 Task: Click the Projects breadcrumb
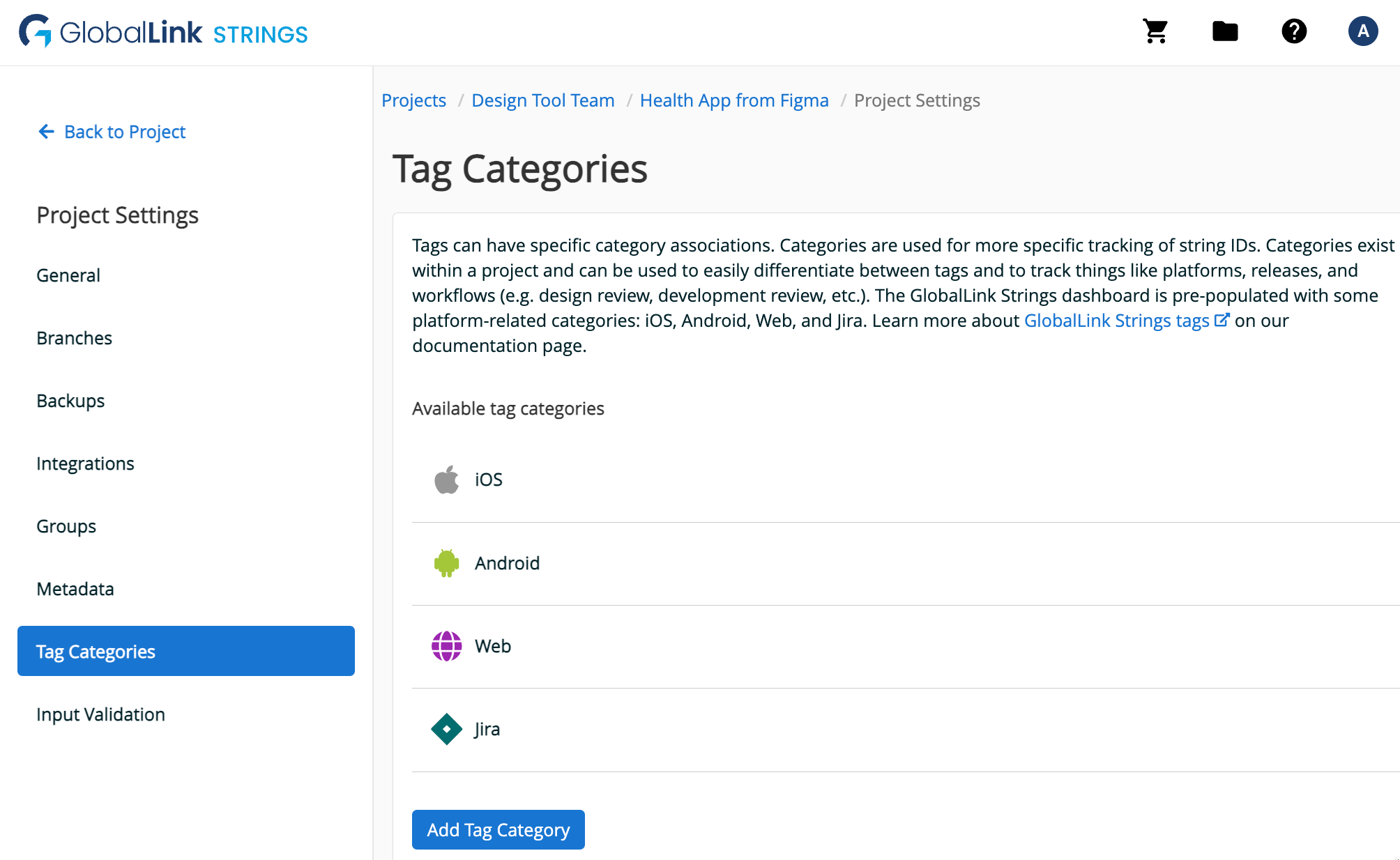pos(413,100)
